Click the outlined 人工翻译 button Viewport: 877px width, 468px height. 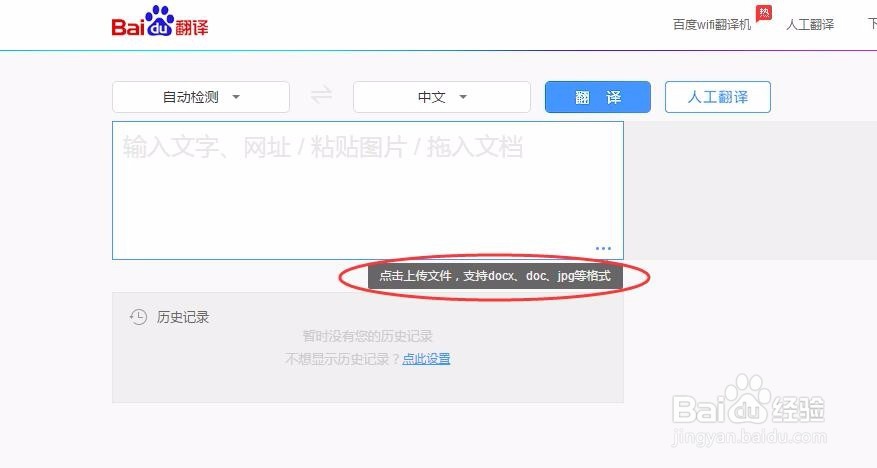pos(718,97)
